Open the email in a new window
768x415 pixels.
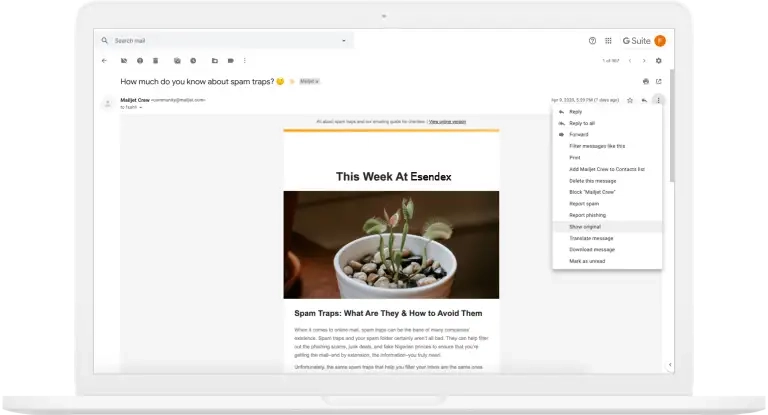point(658,81)
